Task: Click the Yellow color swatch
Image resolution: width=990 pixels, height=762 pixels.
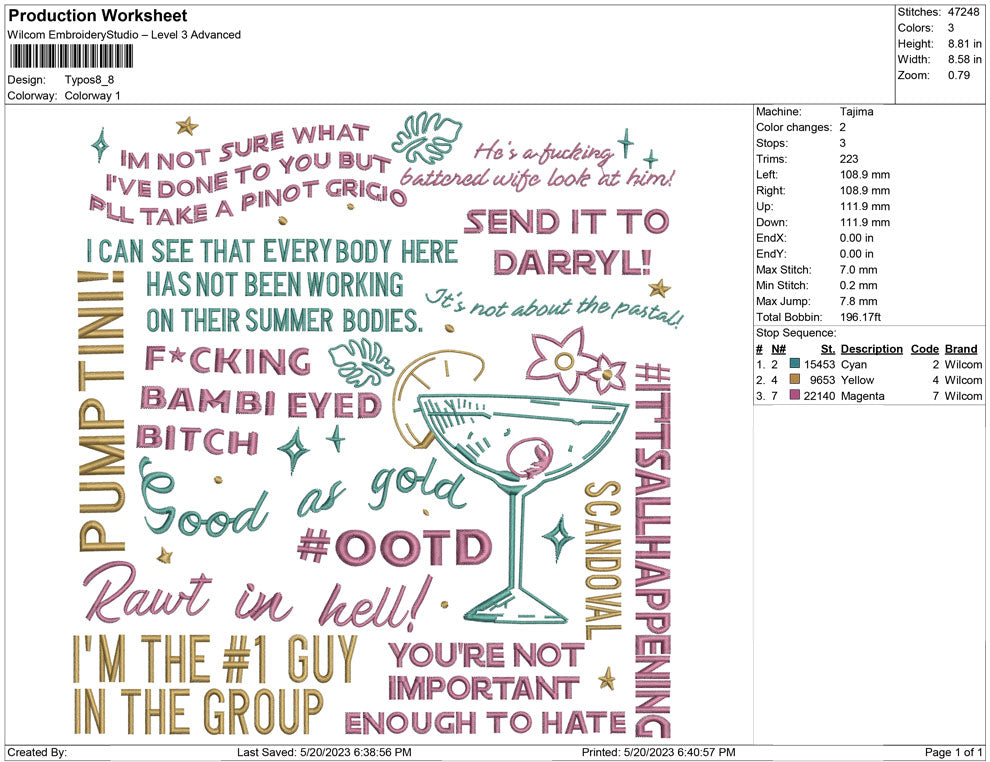Action: pyautogui.click(x=794, y=379)
